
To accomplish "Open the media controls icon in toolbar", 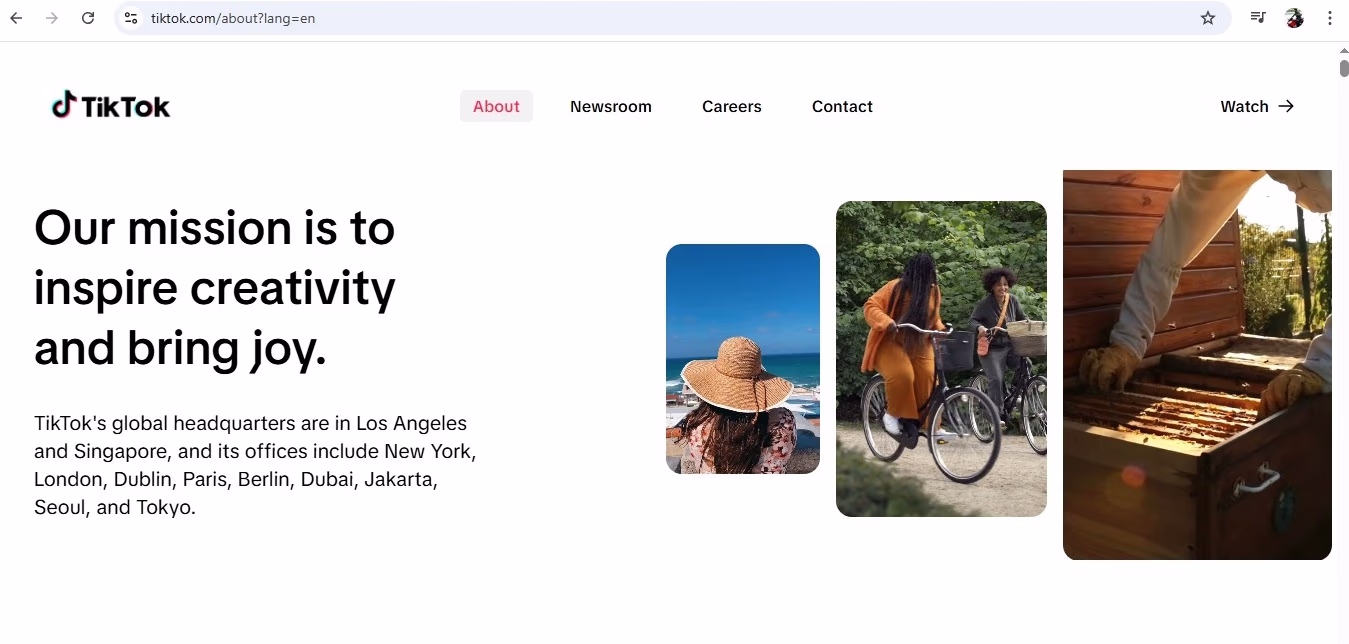I will tap(1258, 18).
